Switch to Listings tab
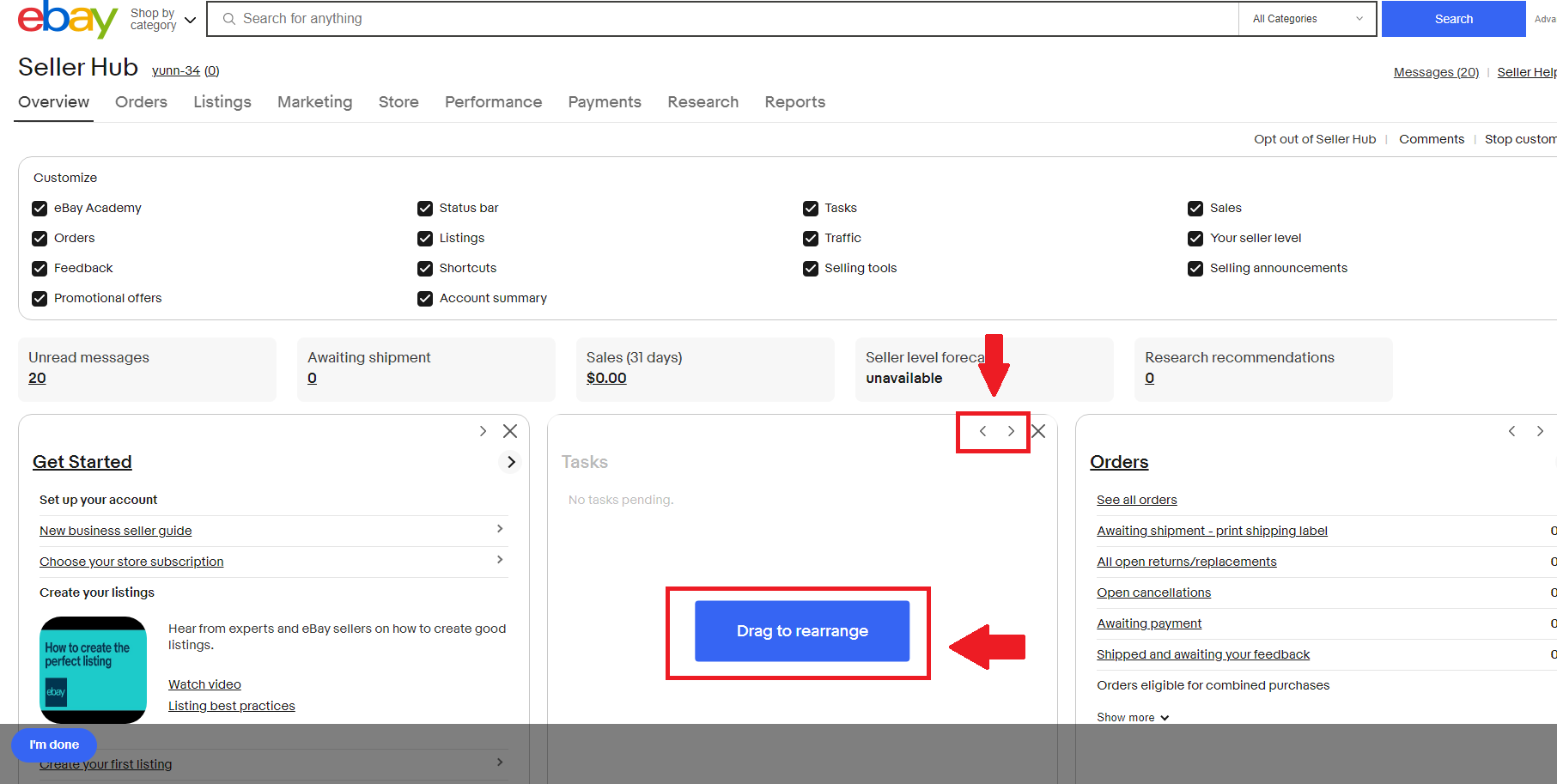 click(x=222, y=102)
